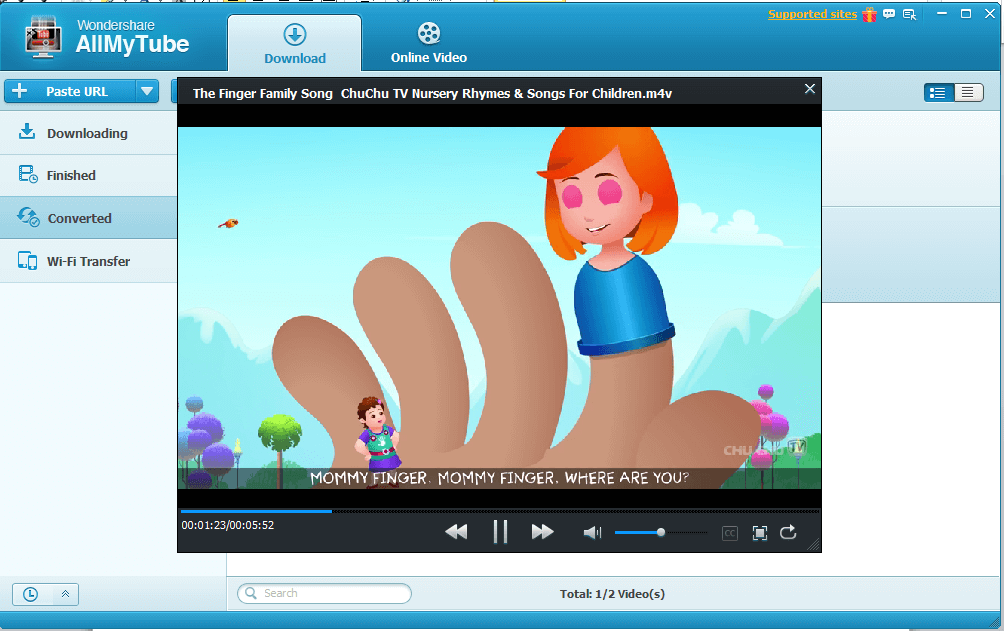Open the Finished list
Screen dimensions: 1004x631
coord(88,176)
